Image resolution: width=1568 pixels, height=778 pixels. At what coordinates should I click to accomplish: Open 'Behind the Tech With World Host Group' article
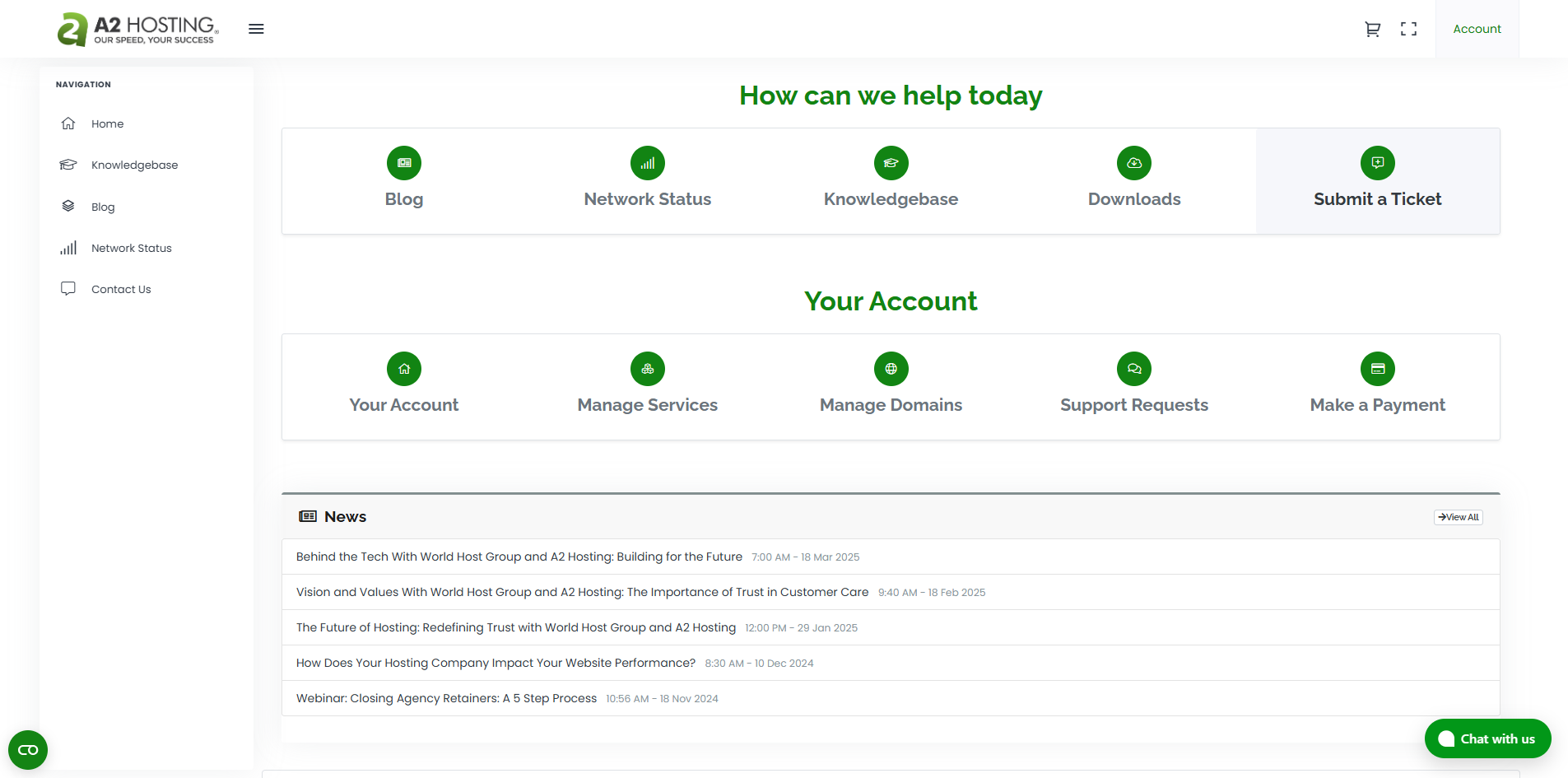coord(519,557)
